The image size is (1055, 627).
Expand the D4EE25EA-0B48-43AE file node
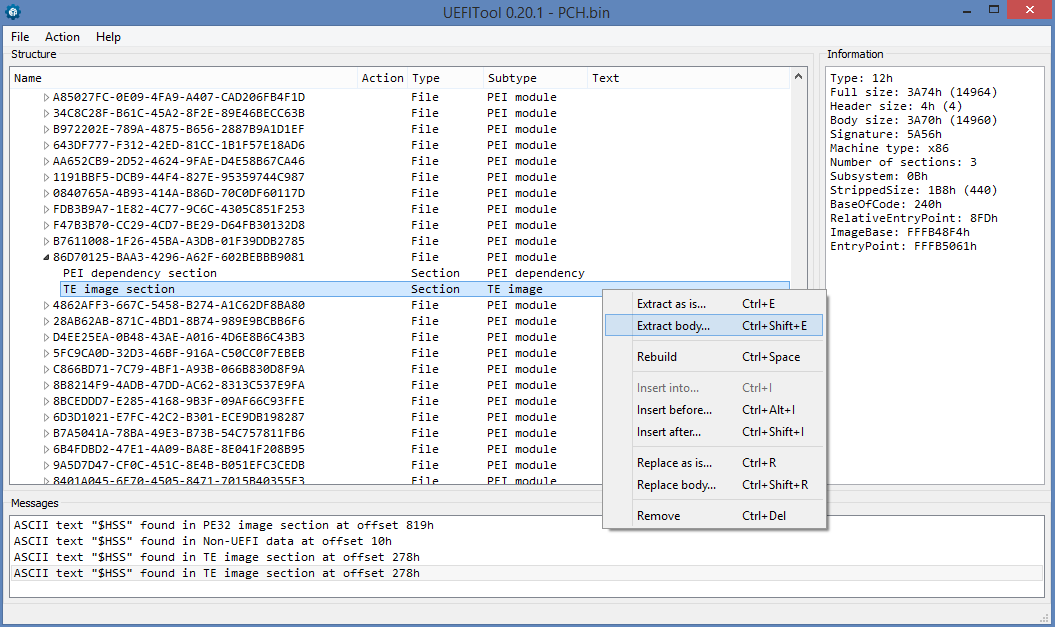click(46, 338)
